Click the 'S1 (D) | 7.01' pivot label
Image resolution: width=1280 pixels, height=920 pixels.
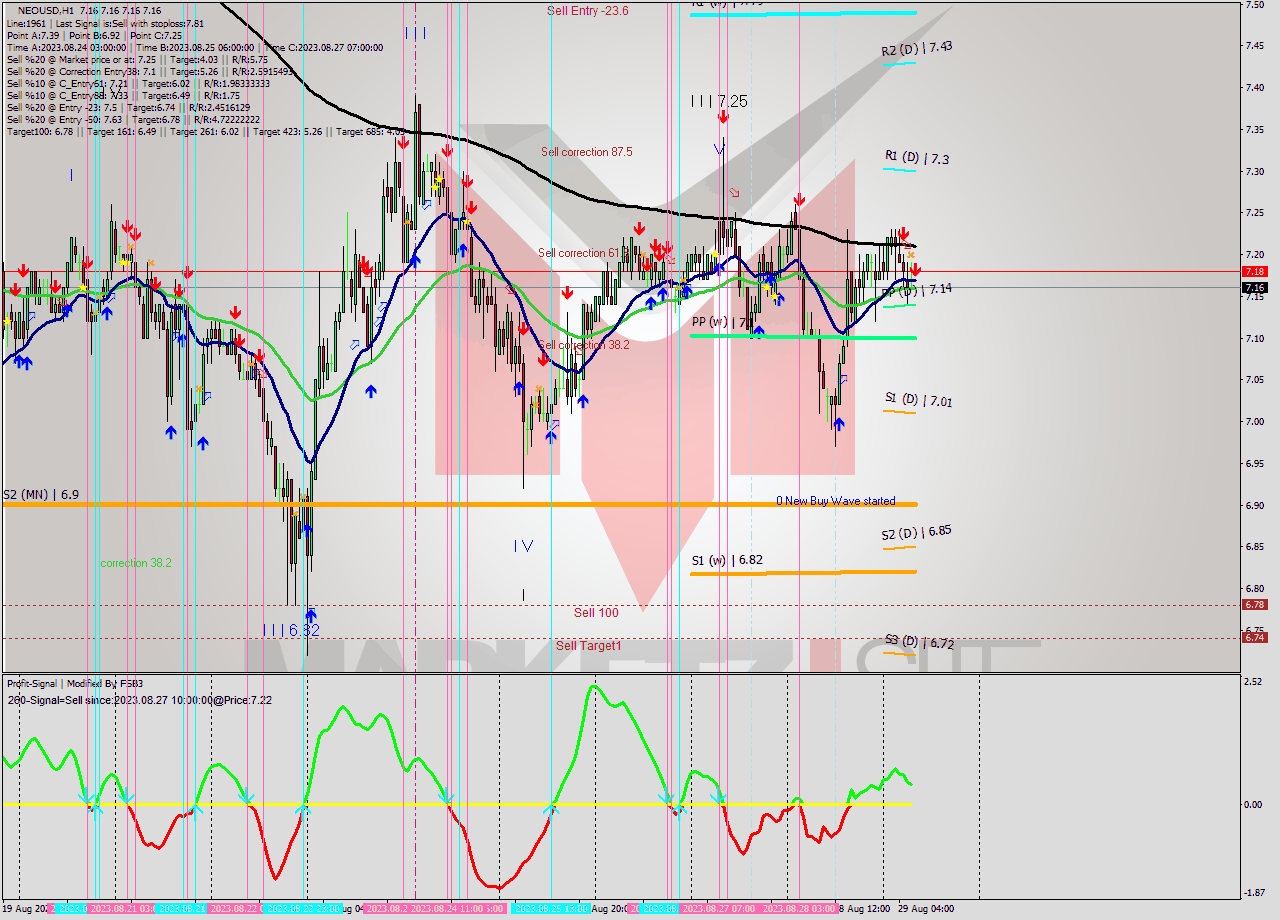(x=918, y=400)
